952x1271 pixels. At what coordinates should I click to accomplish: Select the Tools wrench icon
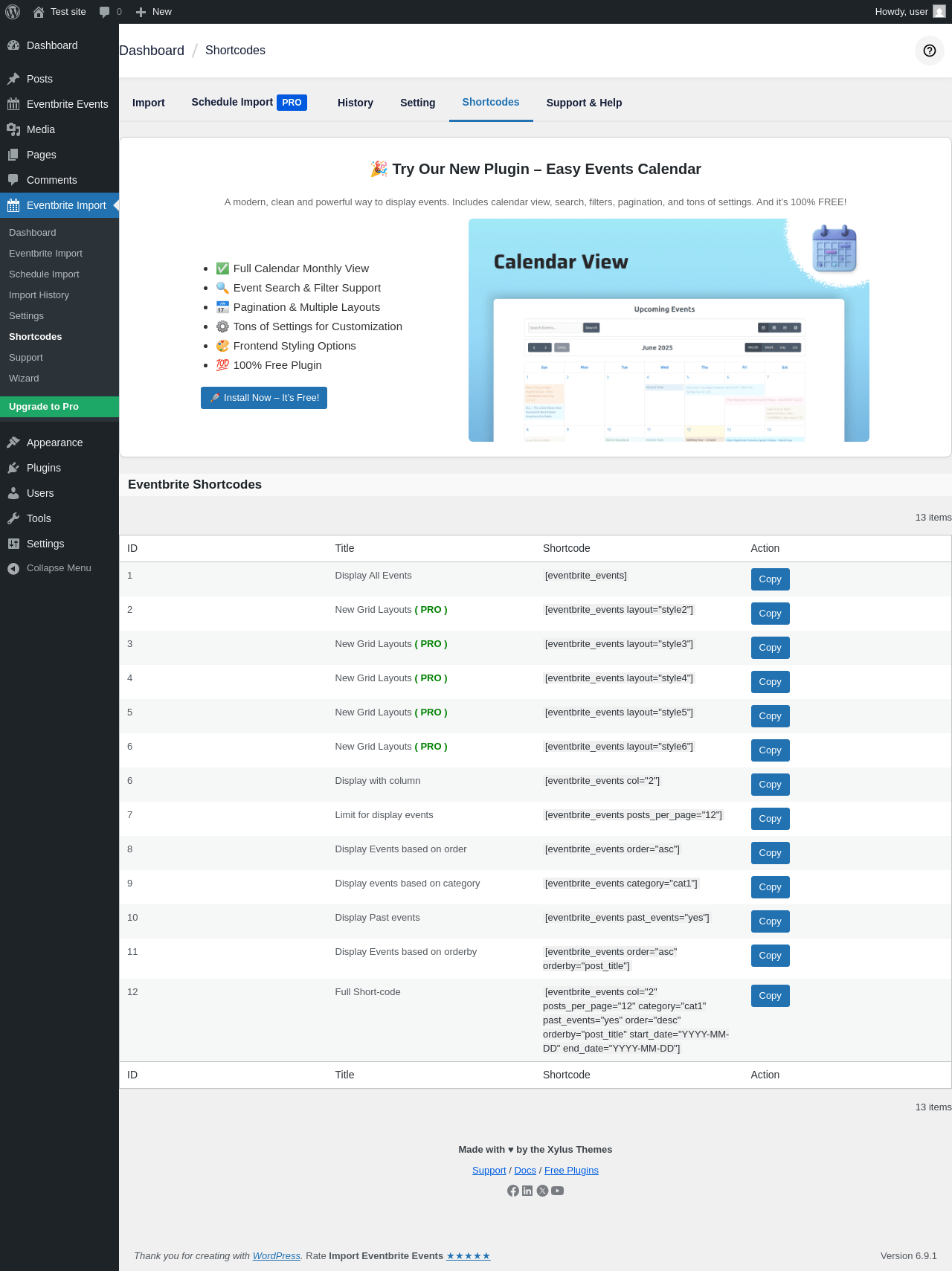13,518
